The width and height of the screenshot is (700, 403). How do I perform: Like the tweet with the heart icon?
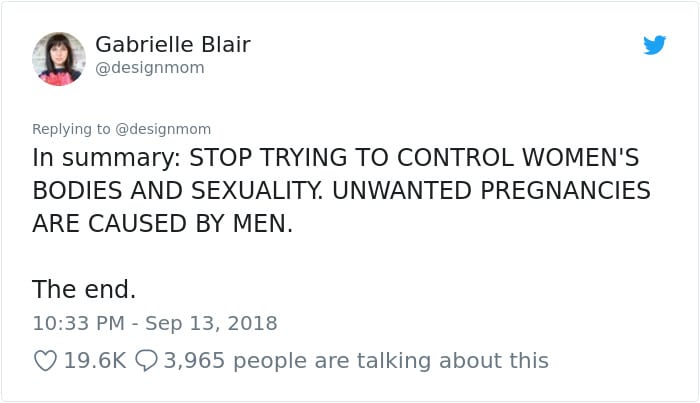tap(45, 361)
